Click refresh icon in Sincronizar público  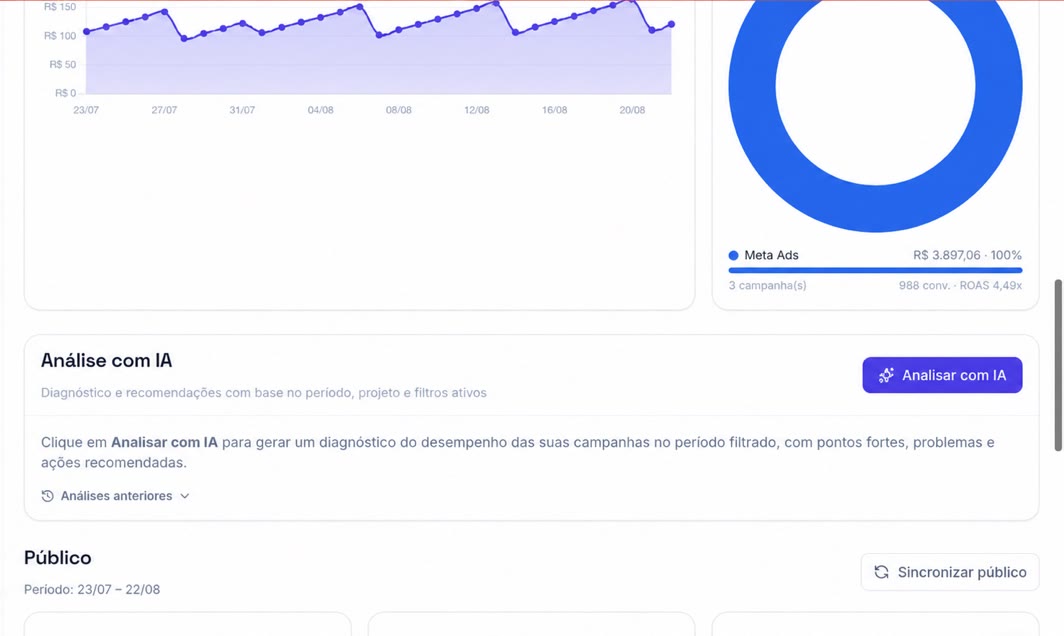pos(881,572)
